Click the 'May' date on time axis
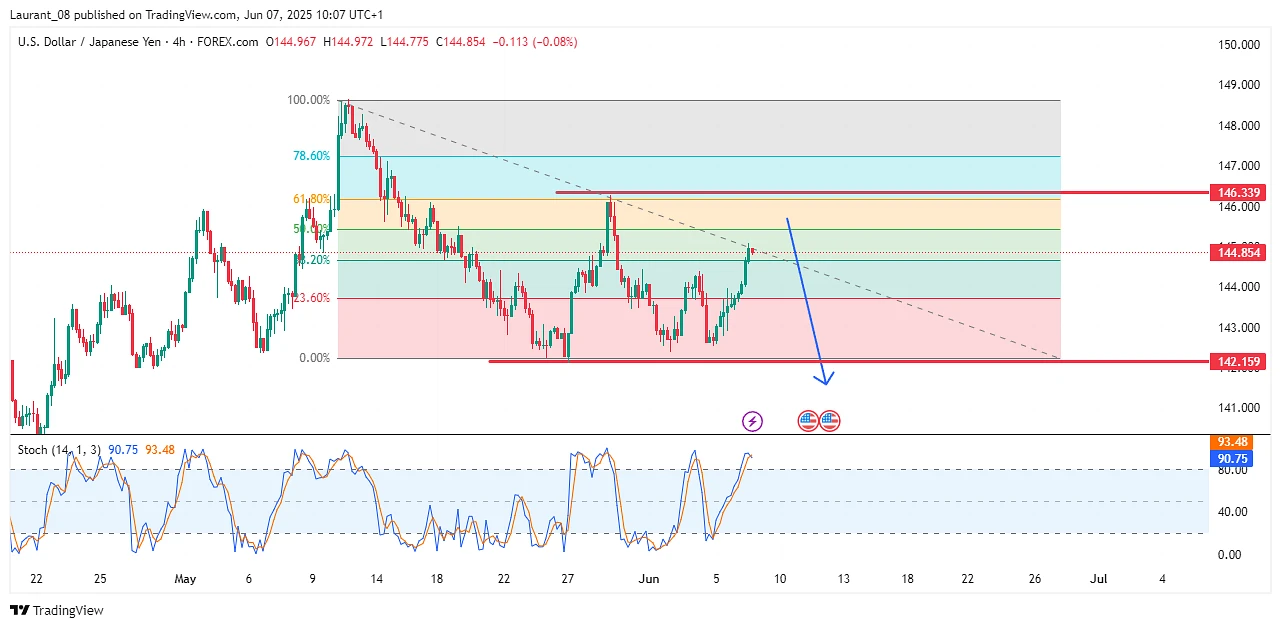 click(x=185, y=579)
